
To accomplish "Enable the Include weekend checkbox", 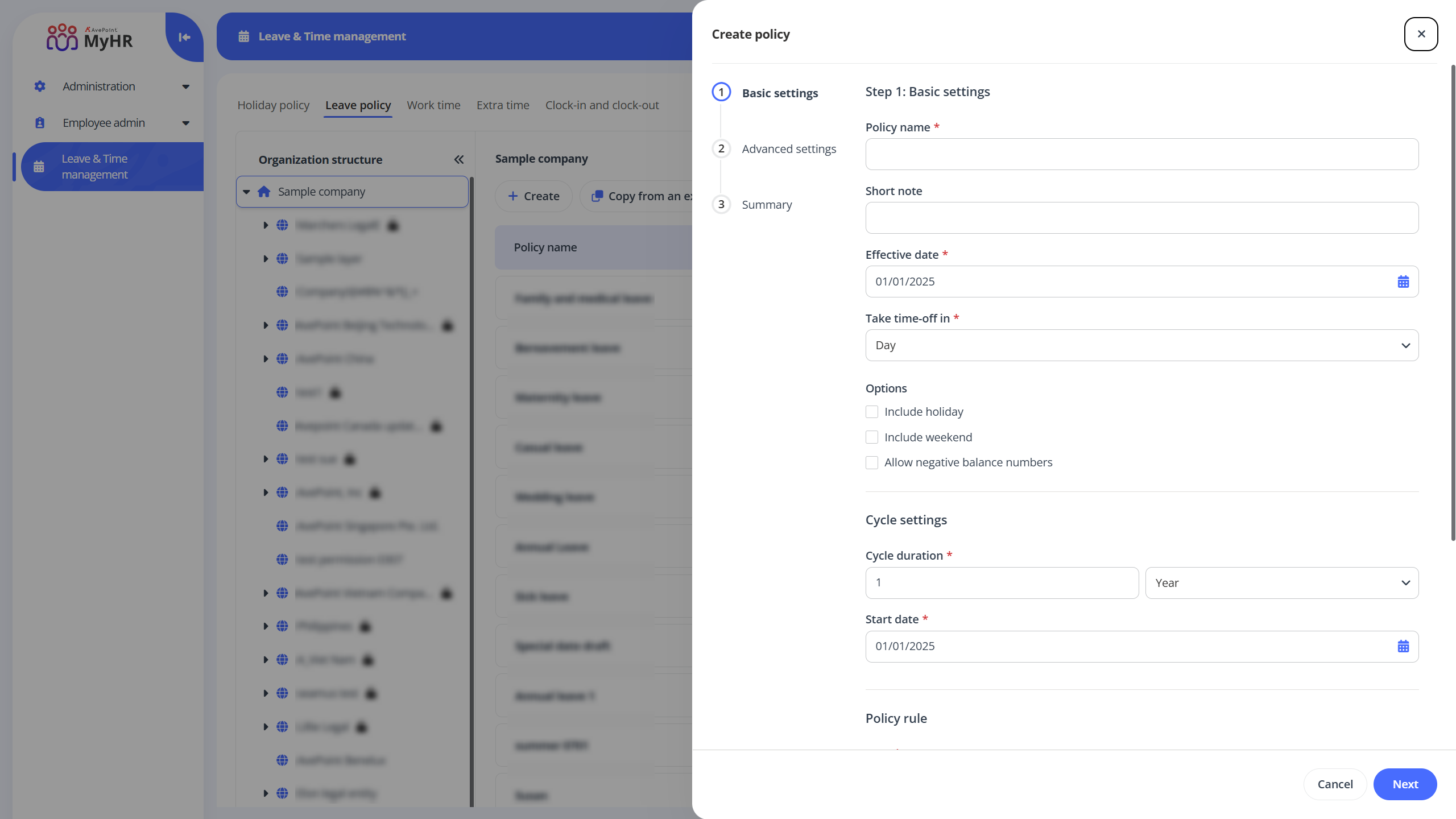I will tap(872, 437).
